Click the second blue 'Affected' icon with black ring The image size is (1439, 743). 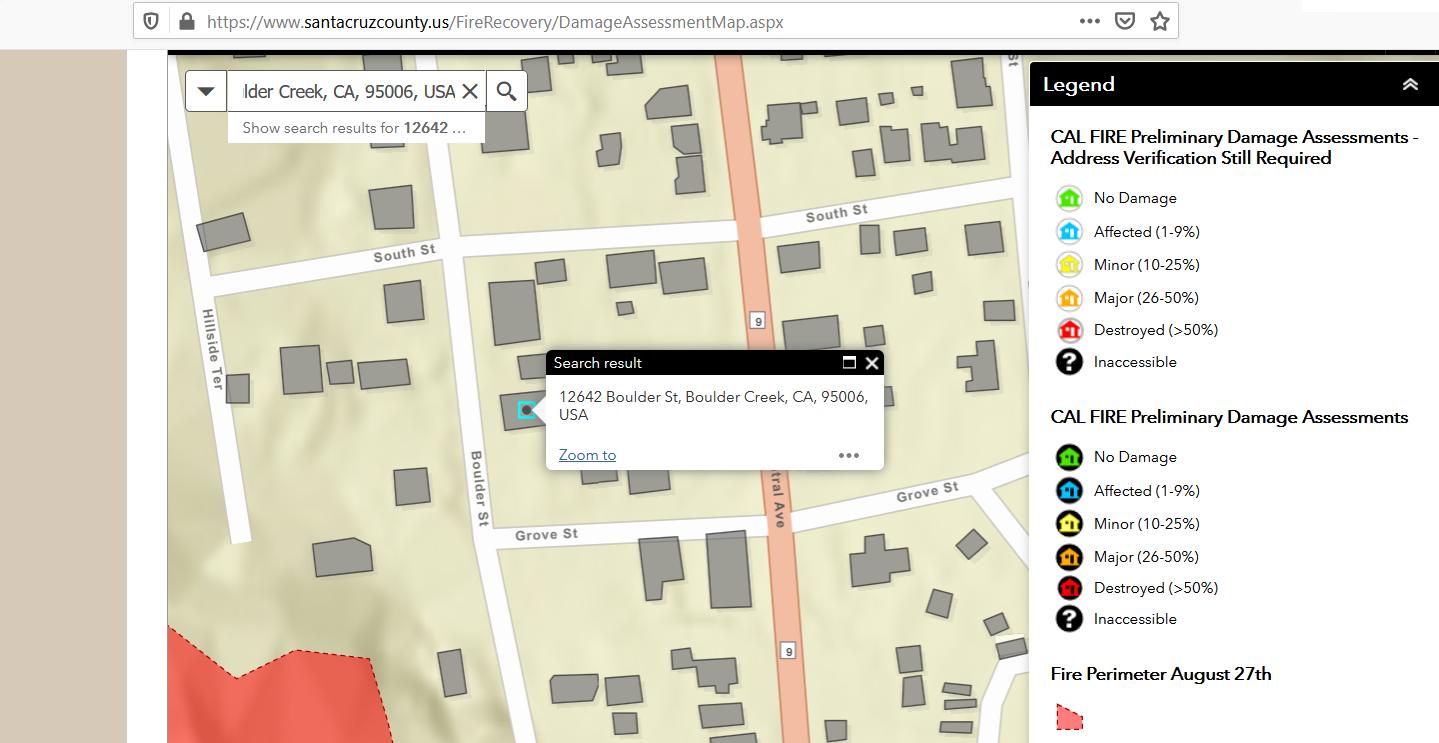click(1069, 491)
